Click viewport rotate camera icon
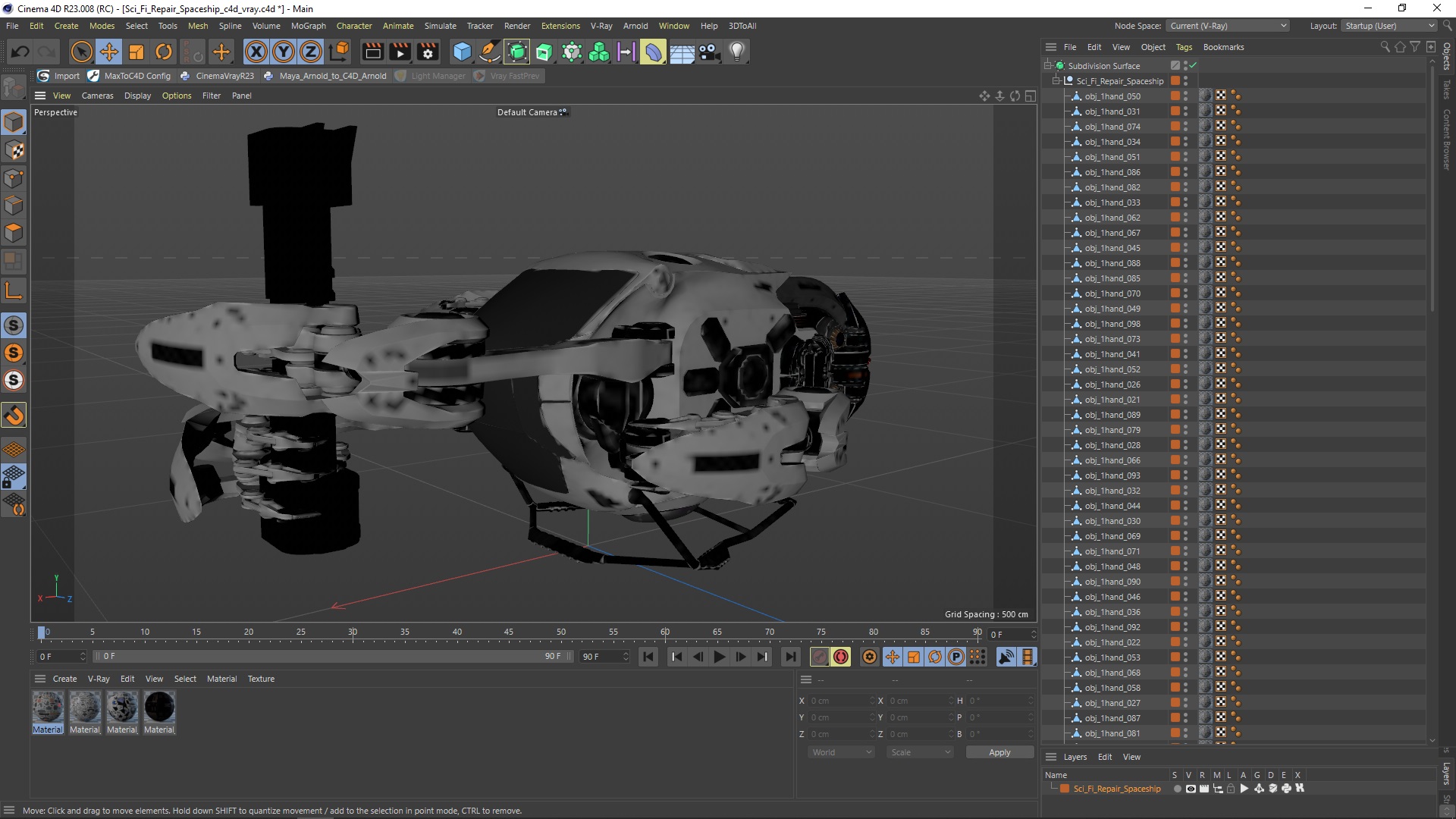The image size is (1456, 819). tap(1015, 96)
